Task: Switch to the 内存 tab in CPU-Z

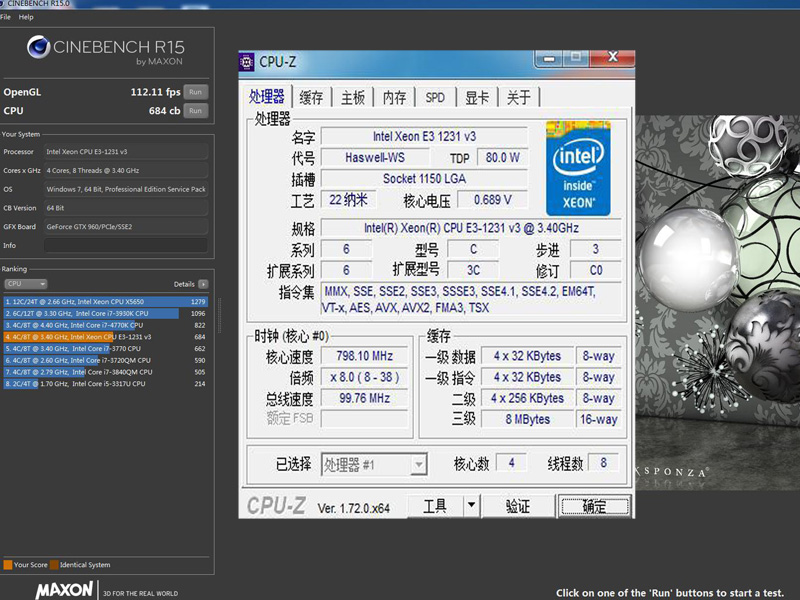Action: (x=394, y=97)
